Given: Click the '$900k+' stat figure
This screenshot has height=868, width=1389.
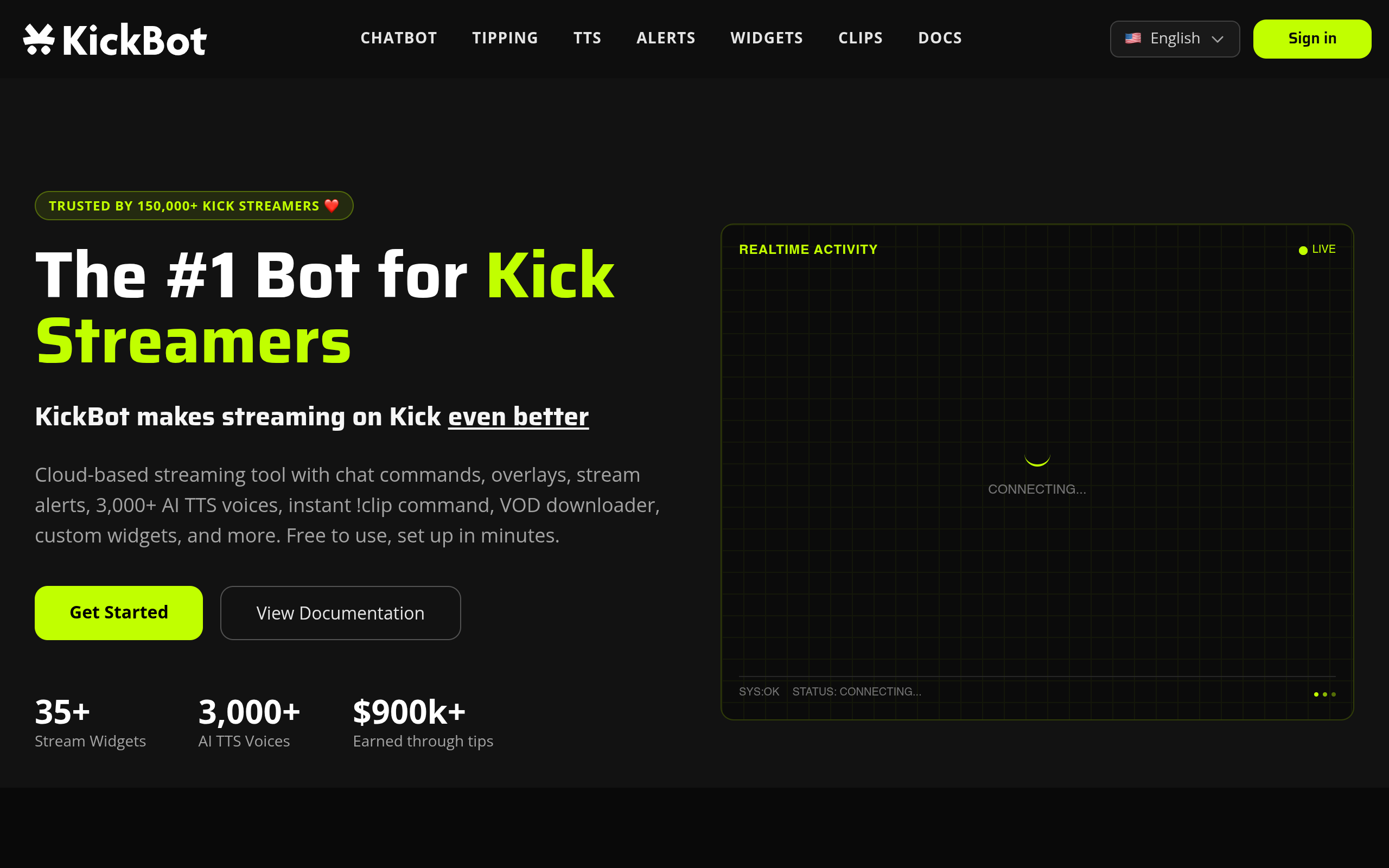Looking at the screenshot, I should (x=409, y=712).
